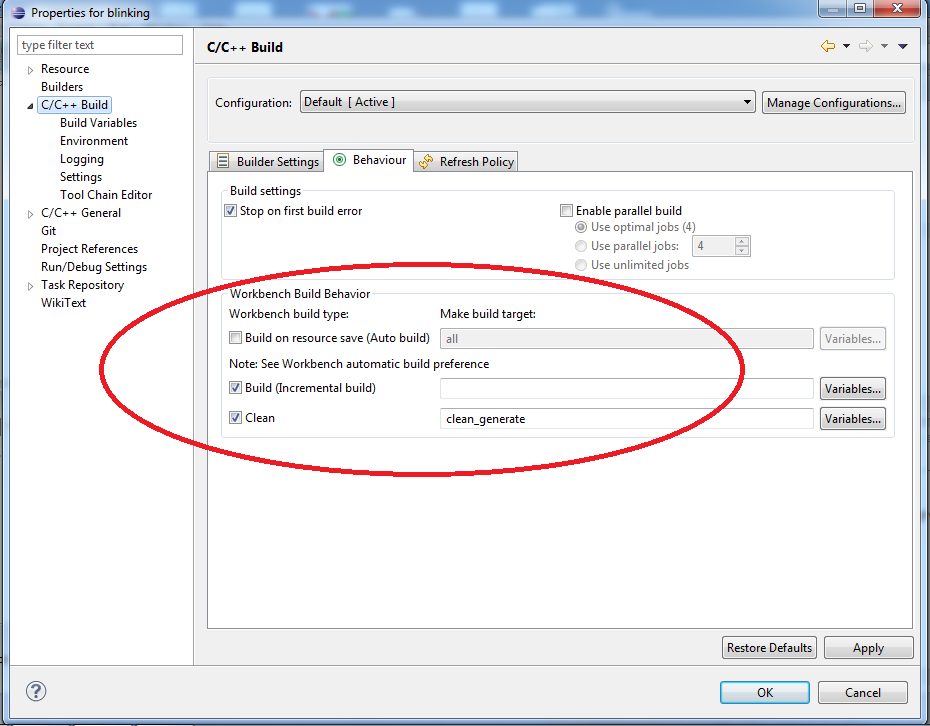This screenshot has width=930, height=726.
Task: Open the view menu triangle in header
Action: [x=903, y=46]
